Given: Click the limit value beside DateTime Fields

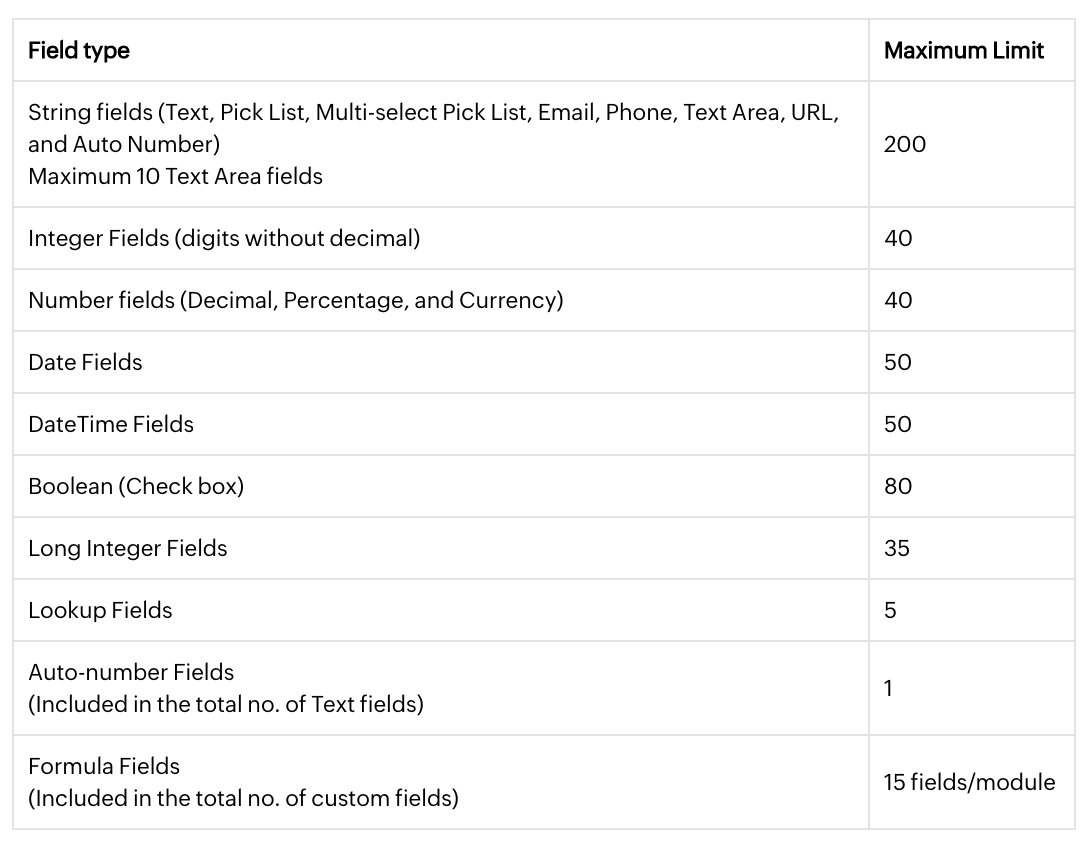Looking at the screenshot, I should point(897,424).
